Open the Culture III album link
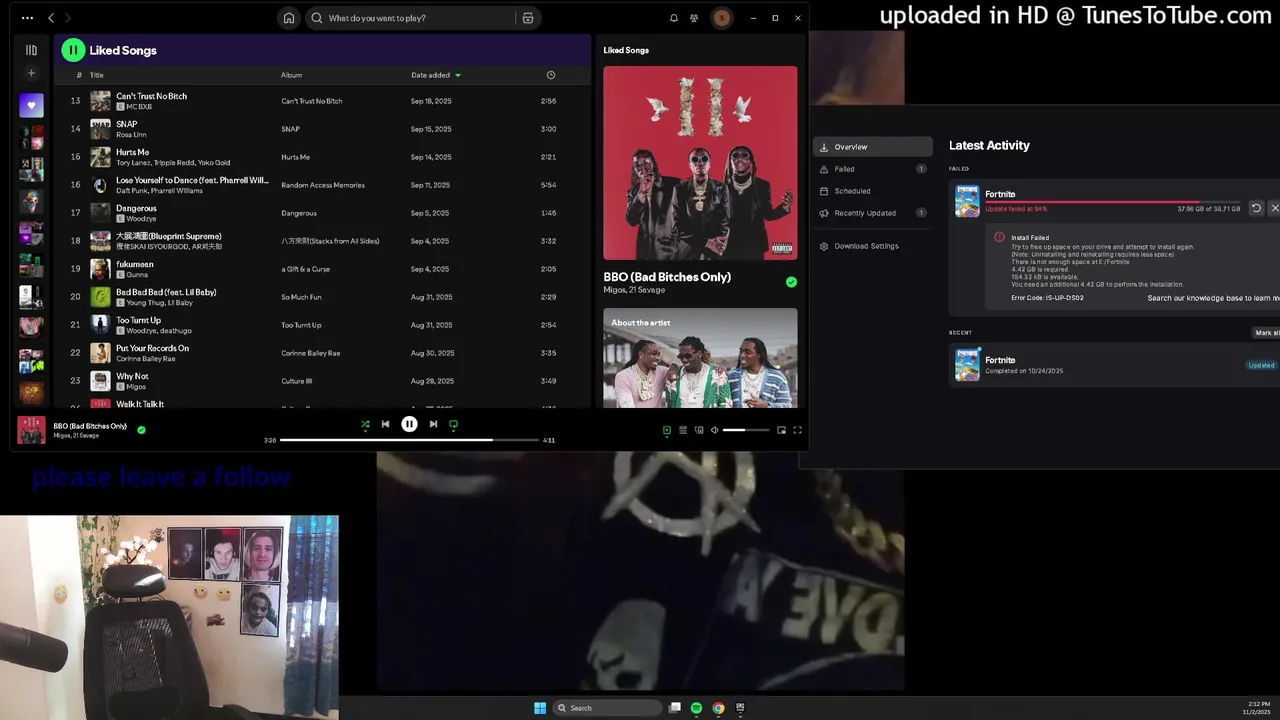 296,381
